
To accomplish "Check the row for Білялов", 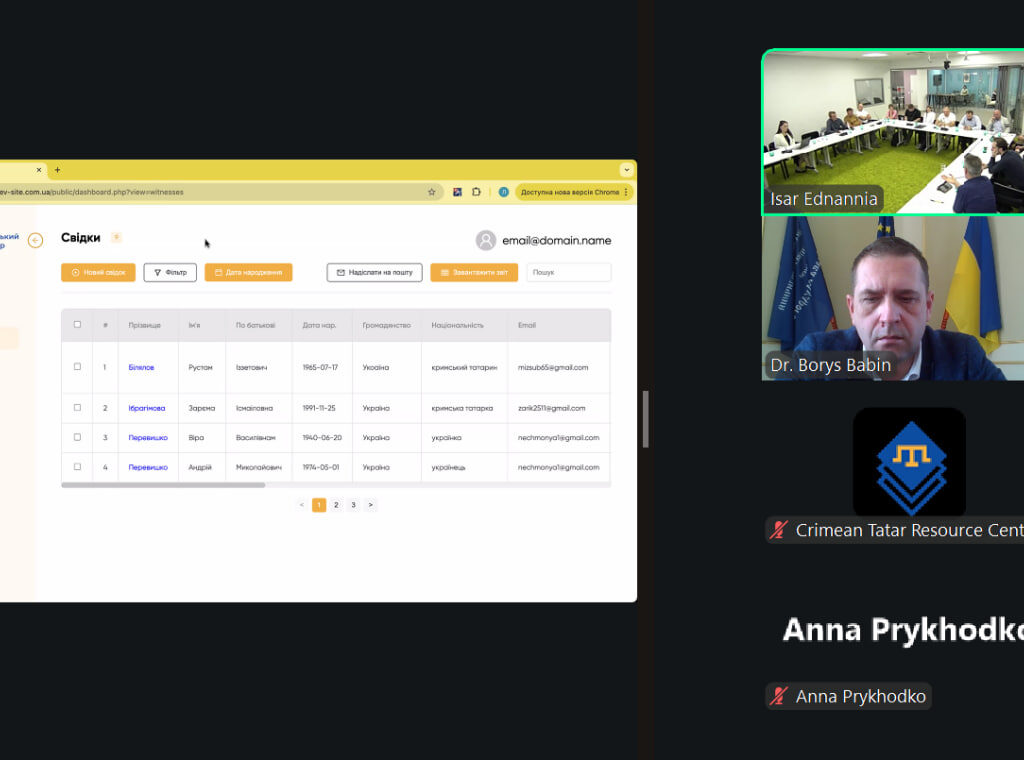I will click(77, 367).
